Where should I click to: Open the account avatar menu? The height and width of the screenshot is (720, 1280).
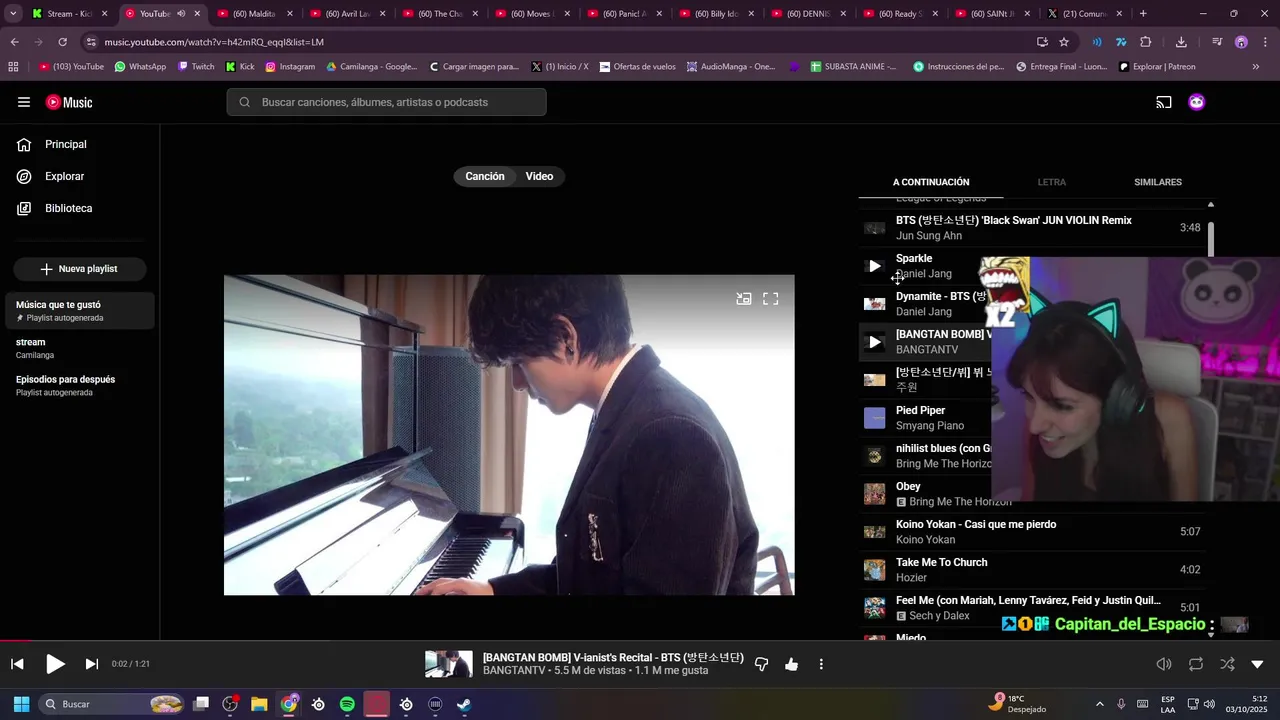(1196, 102)
